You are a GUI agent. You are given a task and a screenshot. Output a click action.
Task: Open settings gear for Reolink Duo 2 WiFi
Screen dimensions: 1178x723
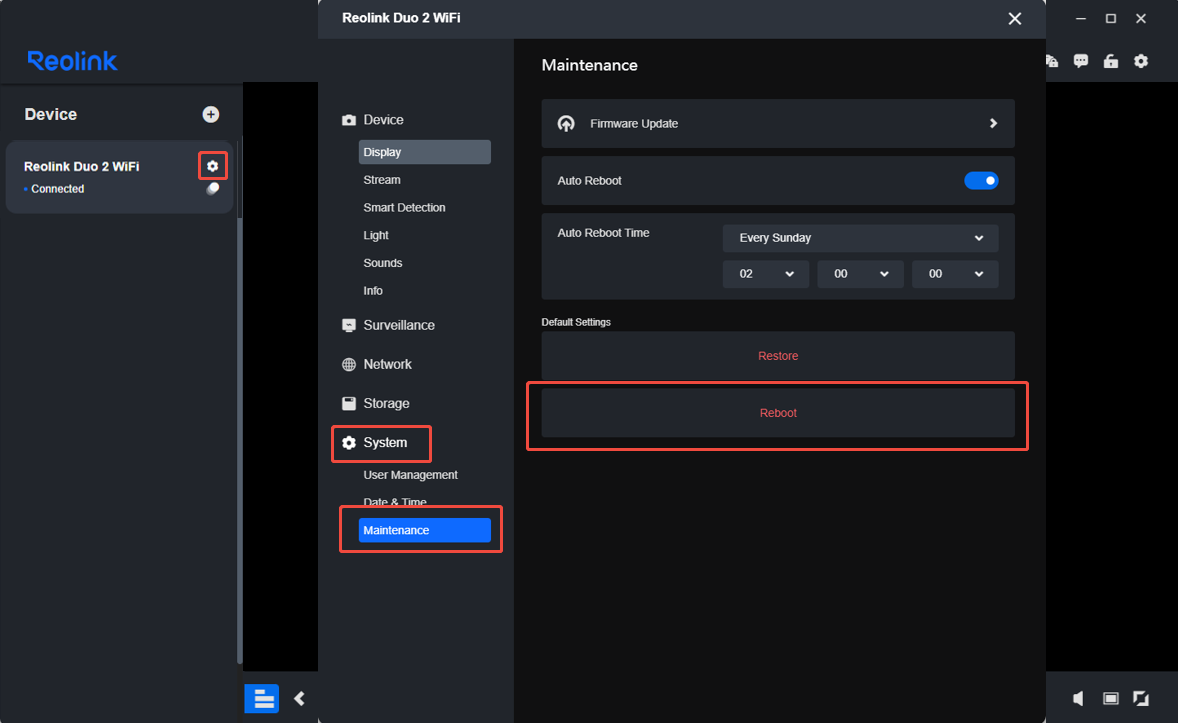(213, 165)
